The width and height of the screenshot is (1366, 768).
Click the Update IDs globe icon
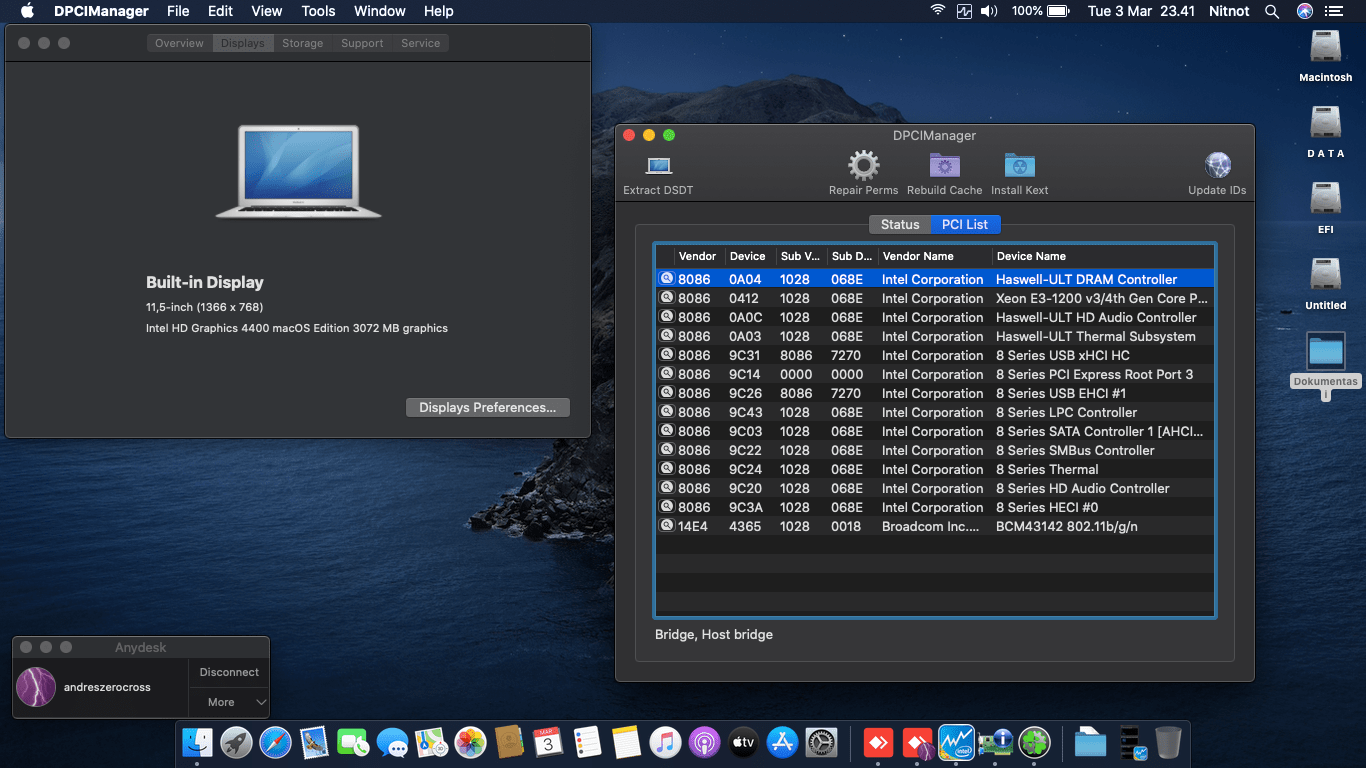(x=1217, y=165)
